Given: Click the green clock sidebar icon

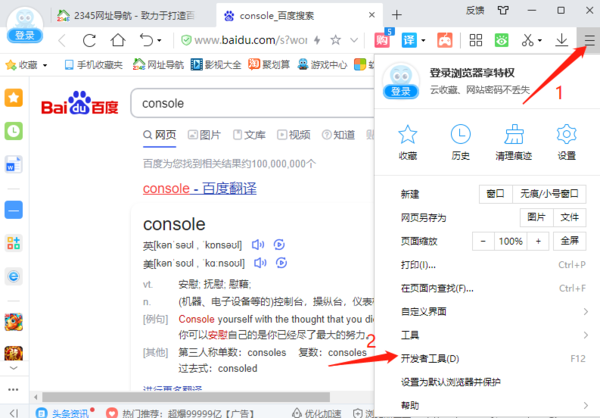Looking at the screenshot, I should click(x=13, y=131).
